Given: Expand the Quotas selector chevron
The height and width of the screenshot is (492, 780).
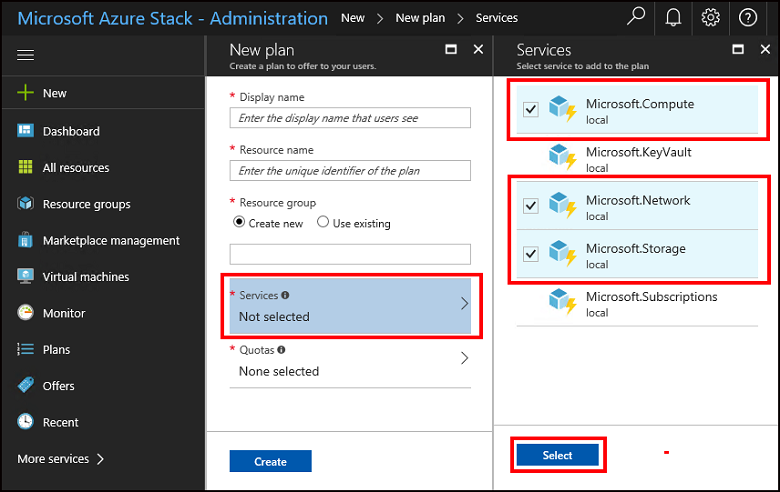Looking at the screenshot, I should pyautogui.click(x=464, y=359).
